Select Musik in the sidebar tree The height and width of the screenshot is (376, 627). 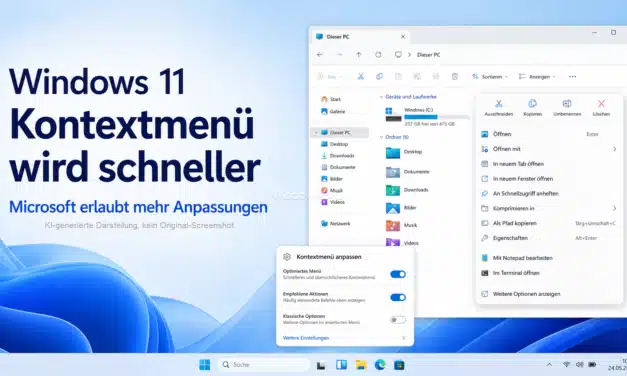pyautogui.click(x=332, y=190)
